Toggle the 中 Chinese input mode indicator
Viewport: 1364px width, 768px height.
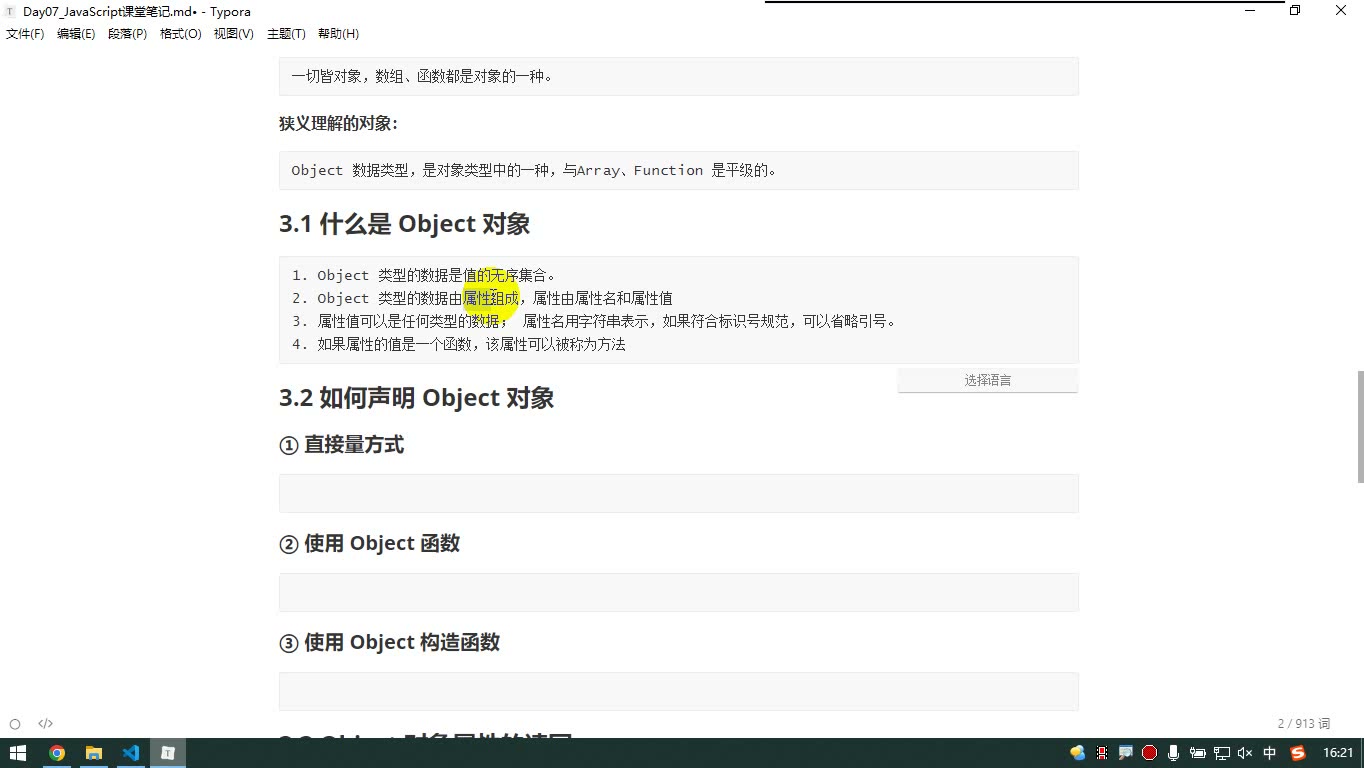coord(1270,753)
